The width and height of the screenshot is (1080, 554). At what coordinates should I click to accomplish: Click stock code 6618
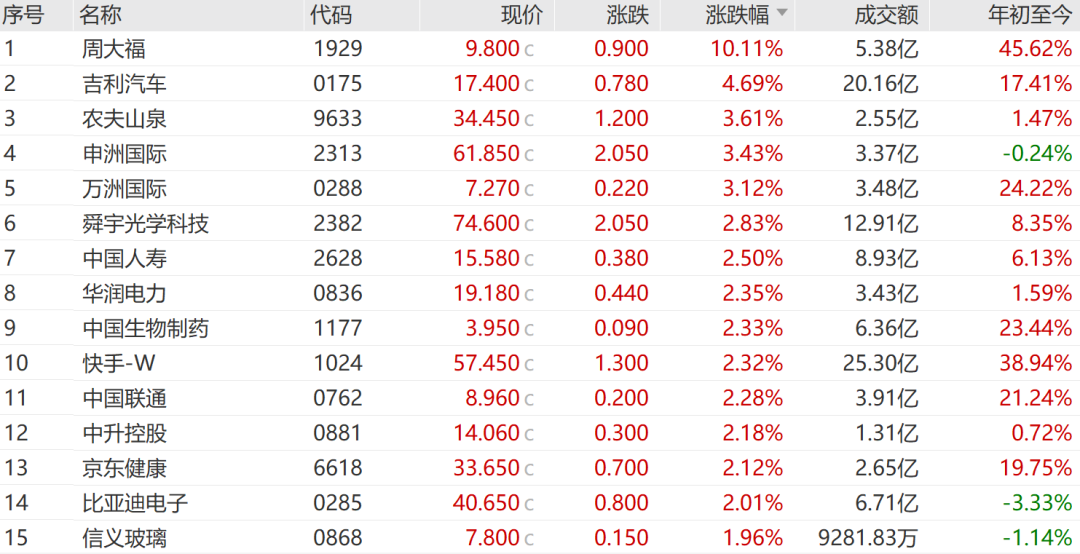338,468
